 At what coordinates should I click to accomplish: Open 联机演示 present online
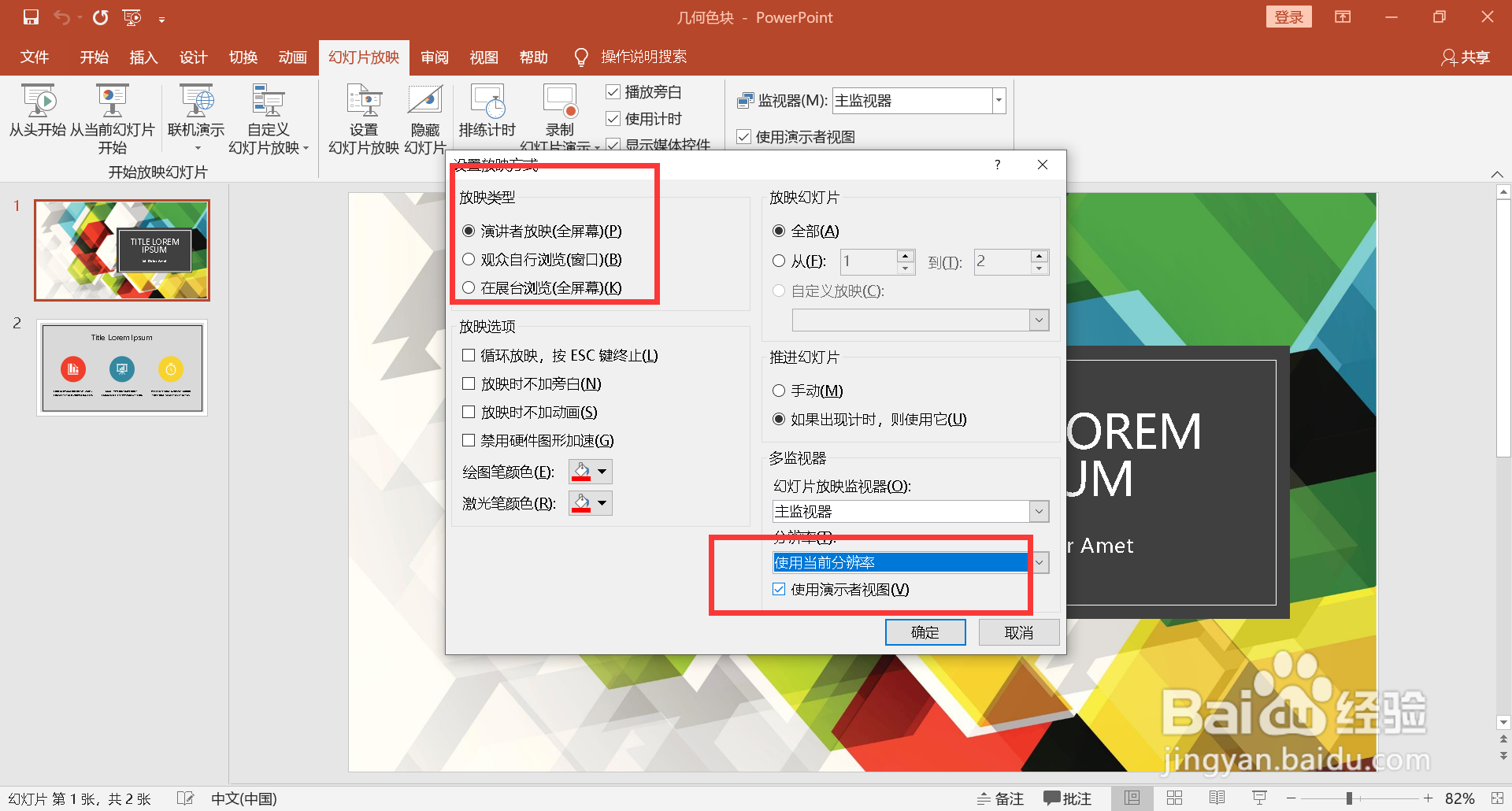196,118
